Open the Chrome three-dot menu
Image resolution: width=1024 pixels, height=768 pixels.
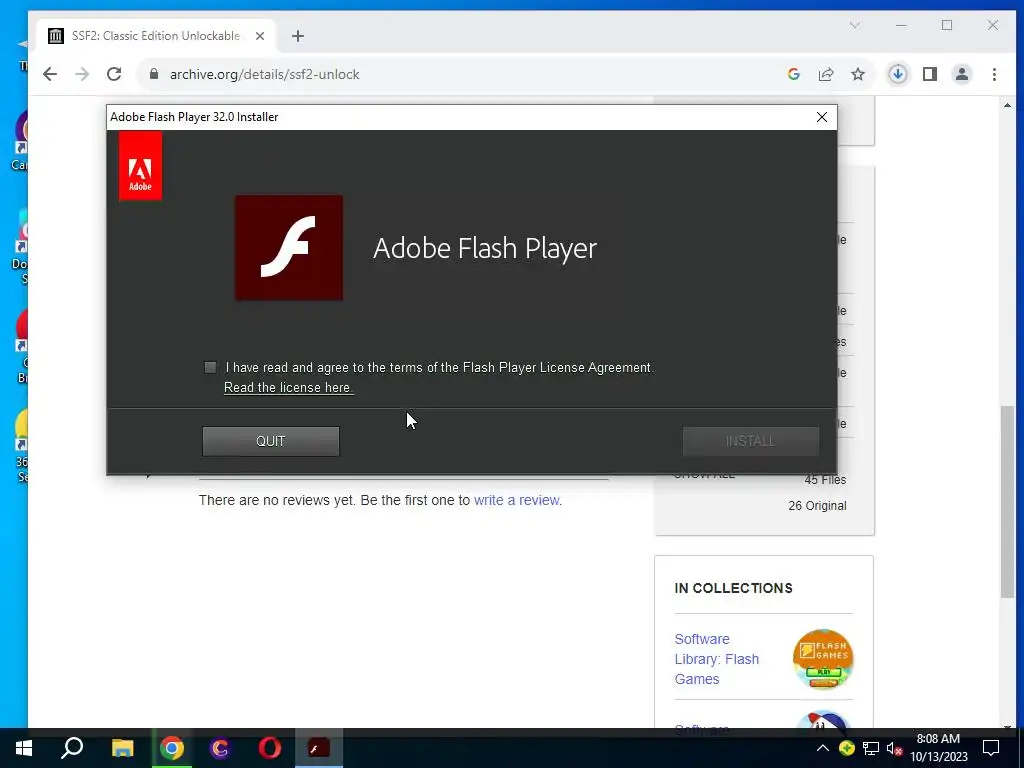pyautogui.click(x=994, y=74)
